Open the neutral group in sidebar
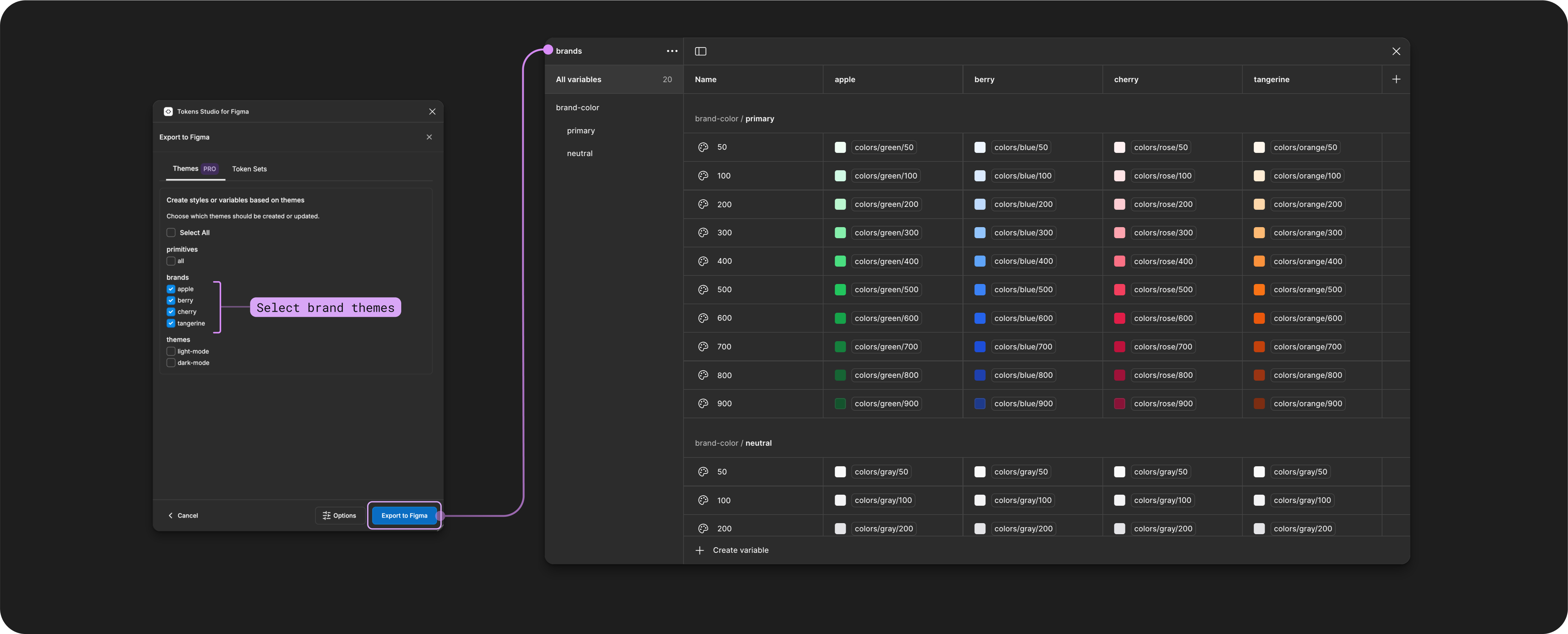 (x=579, y=153)
